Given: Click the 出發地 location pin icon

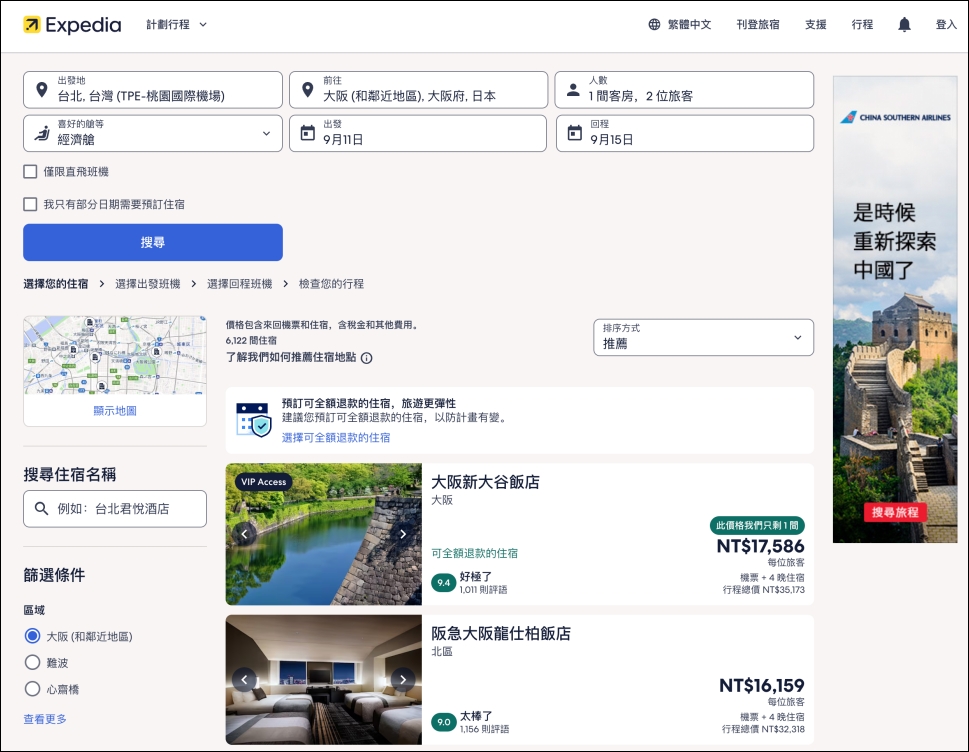Looking at the screenshot, I should click(x=41, y=90).
